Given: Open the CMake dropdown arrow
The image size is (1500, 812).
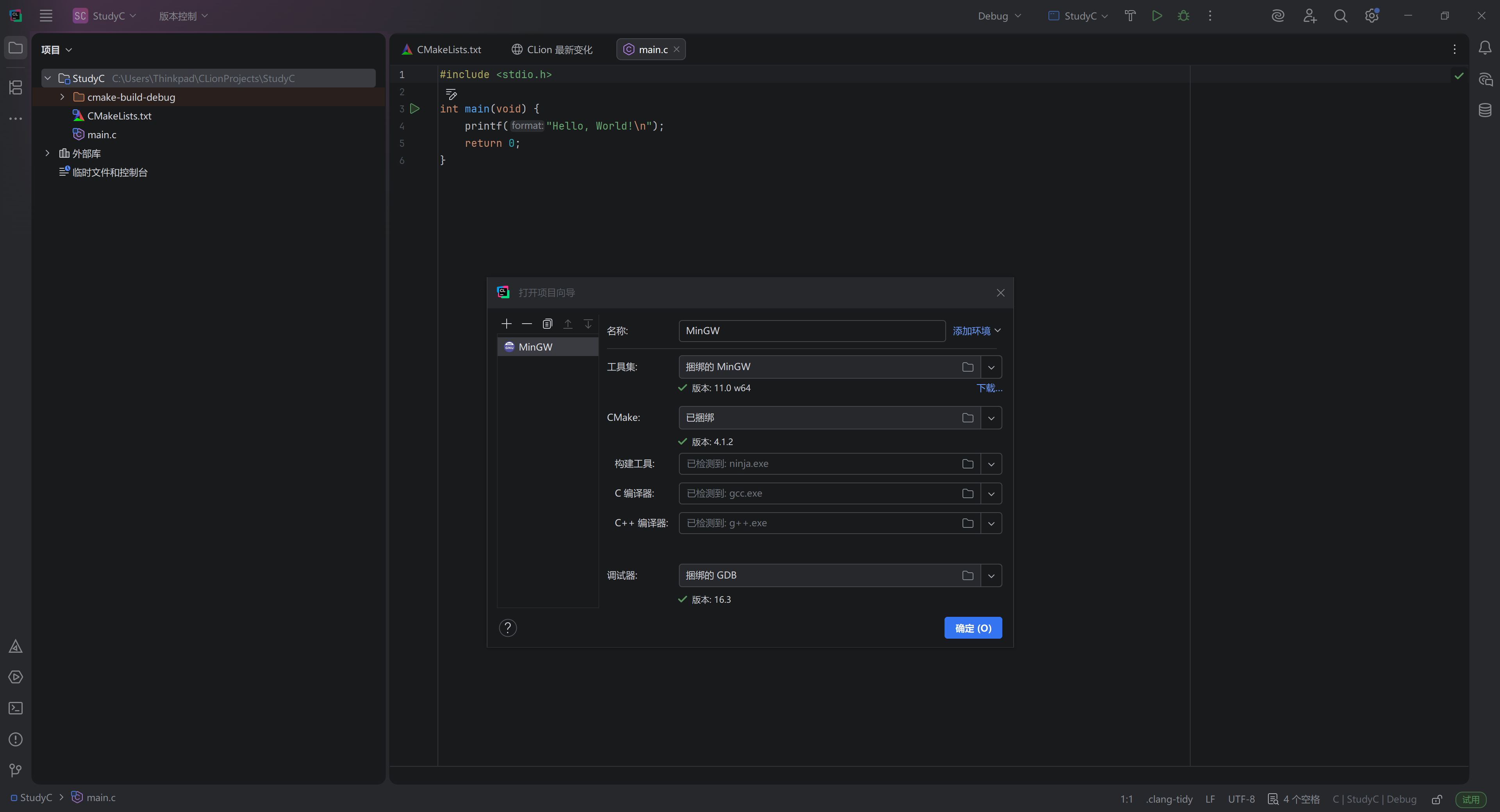Looking at the screenshot, I should [991, 418].
